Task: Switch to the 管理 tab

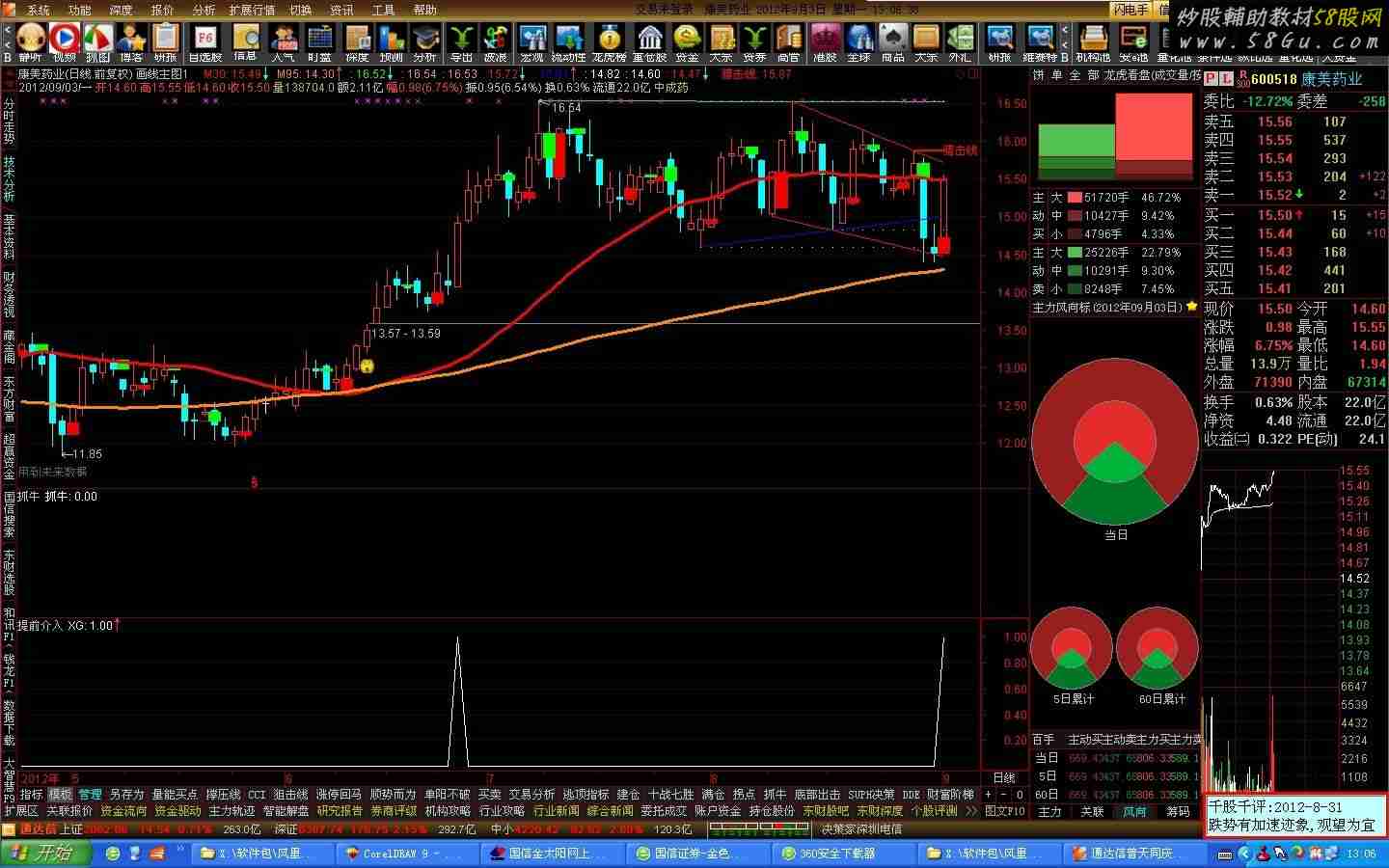Action: [x=91, y=795]
